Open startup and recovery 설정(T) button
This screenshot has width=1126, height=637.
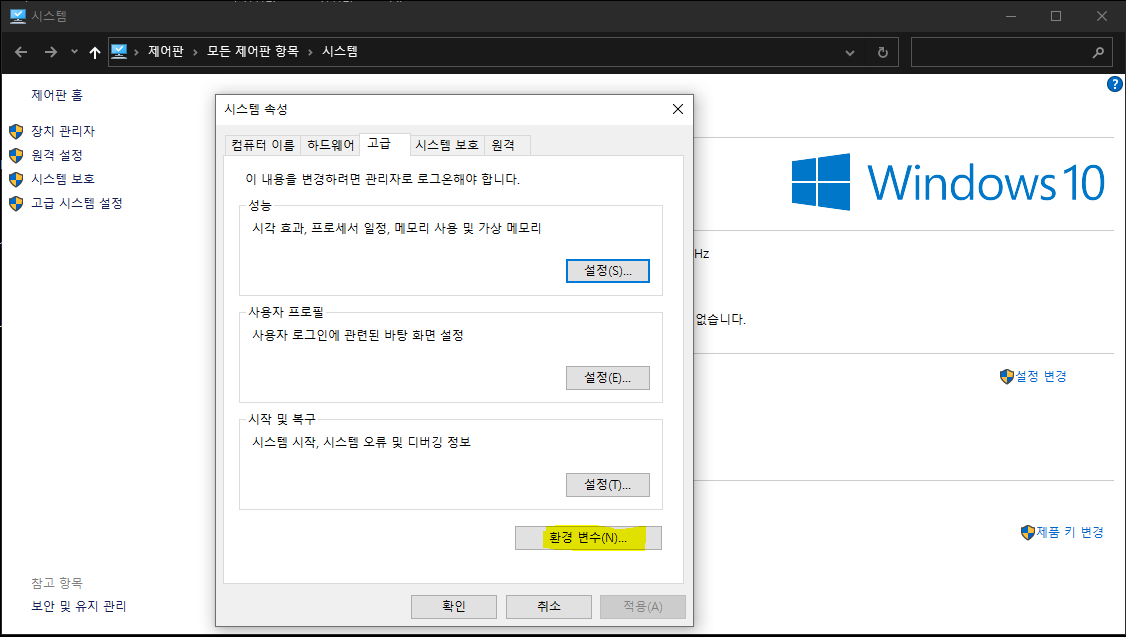pos(608,485)
